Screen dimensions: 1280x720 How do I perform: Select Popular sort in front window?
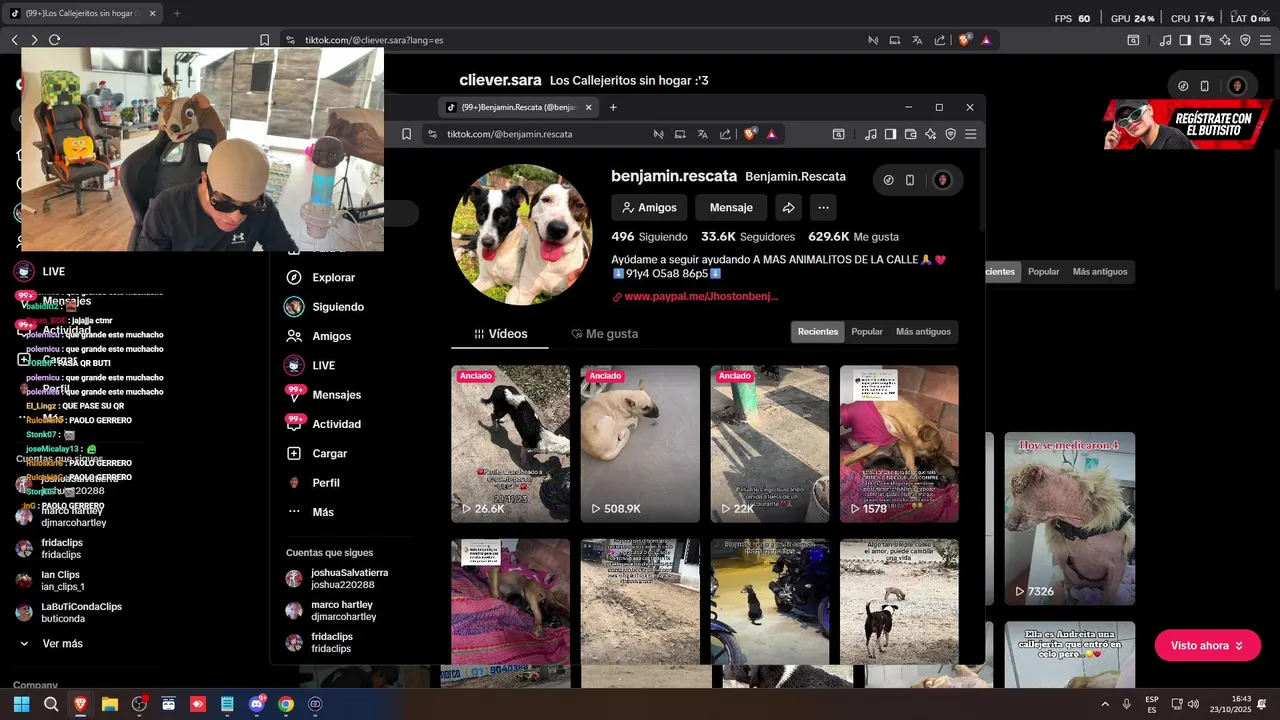point(867,331)
